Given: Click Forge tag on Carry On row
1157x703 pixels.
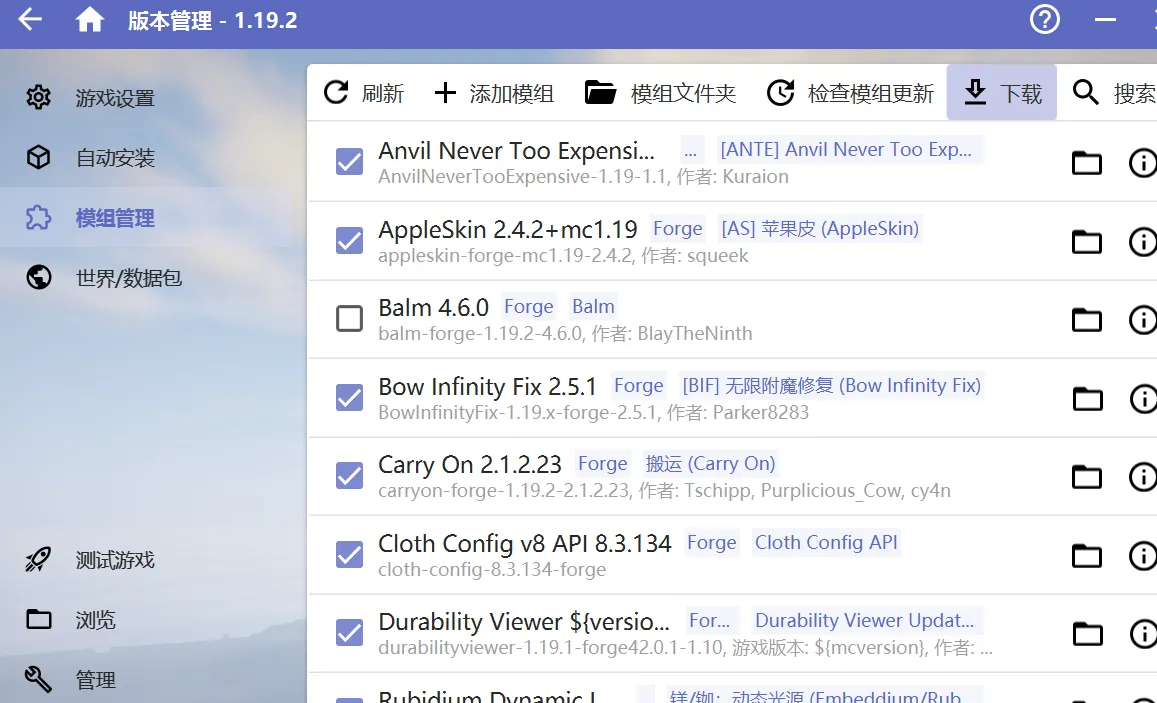Looking at the screenshot, I should (x=603, y=463).
